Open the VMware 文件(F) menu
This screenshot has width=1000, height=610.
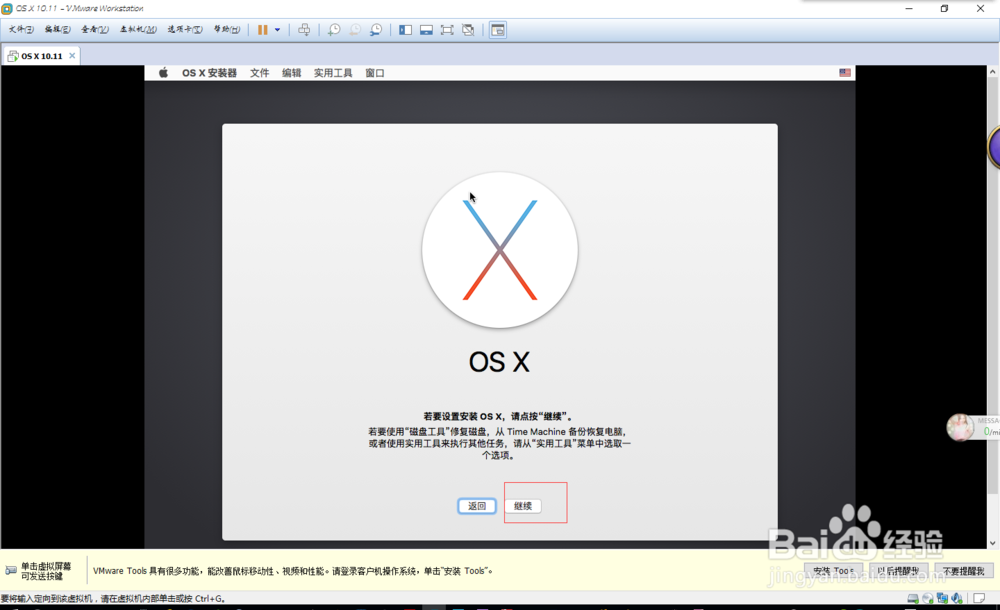21,29
